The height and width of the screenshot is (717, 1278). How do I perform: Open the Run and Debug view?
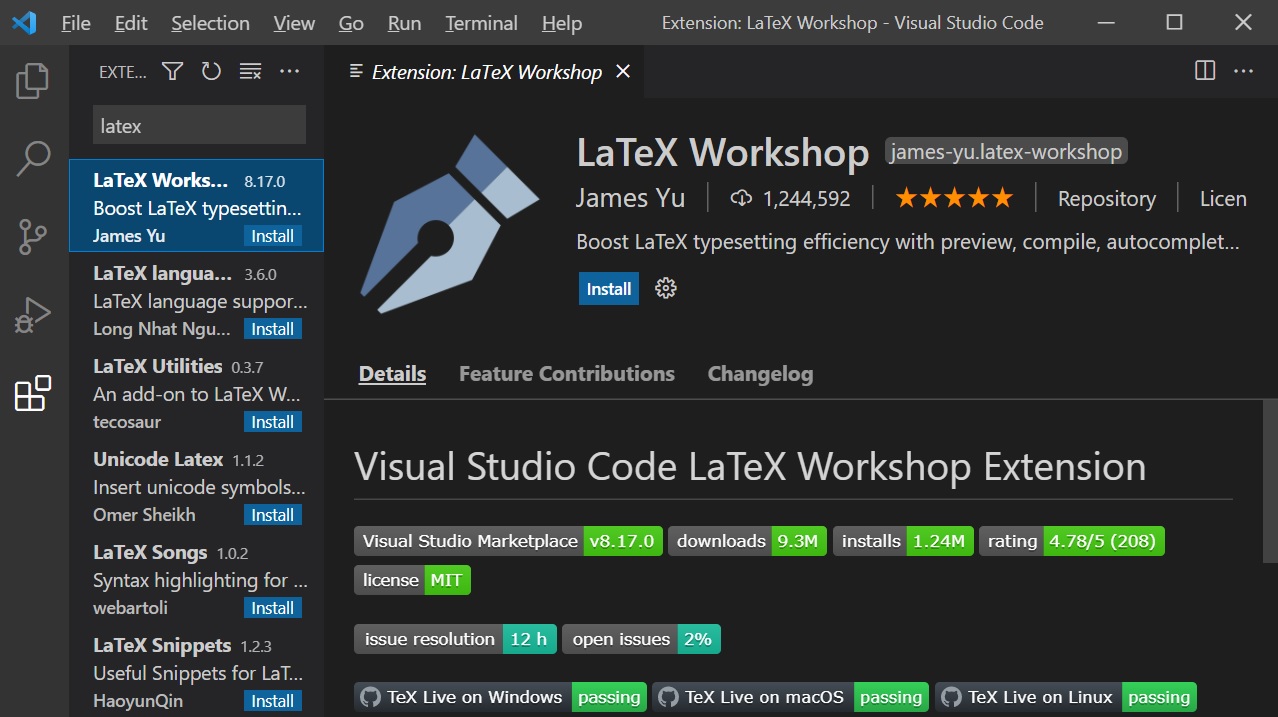[33, 315]
